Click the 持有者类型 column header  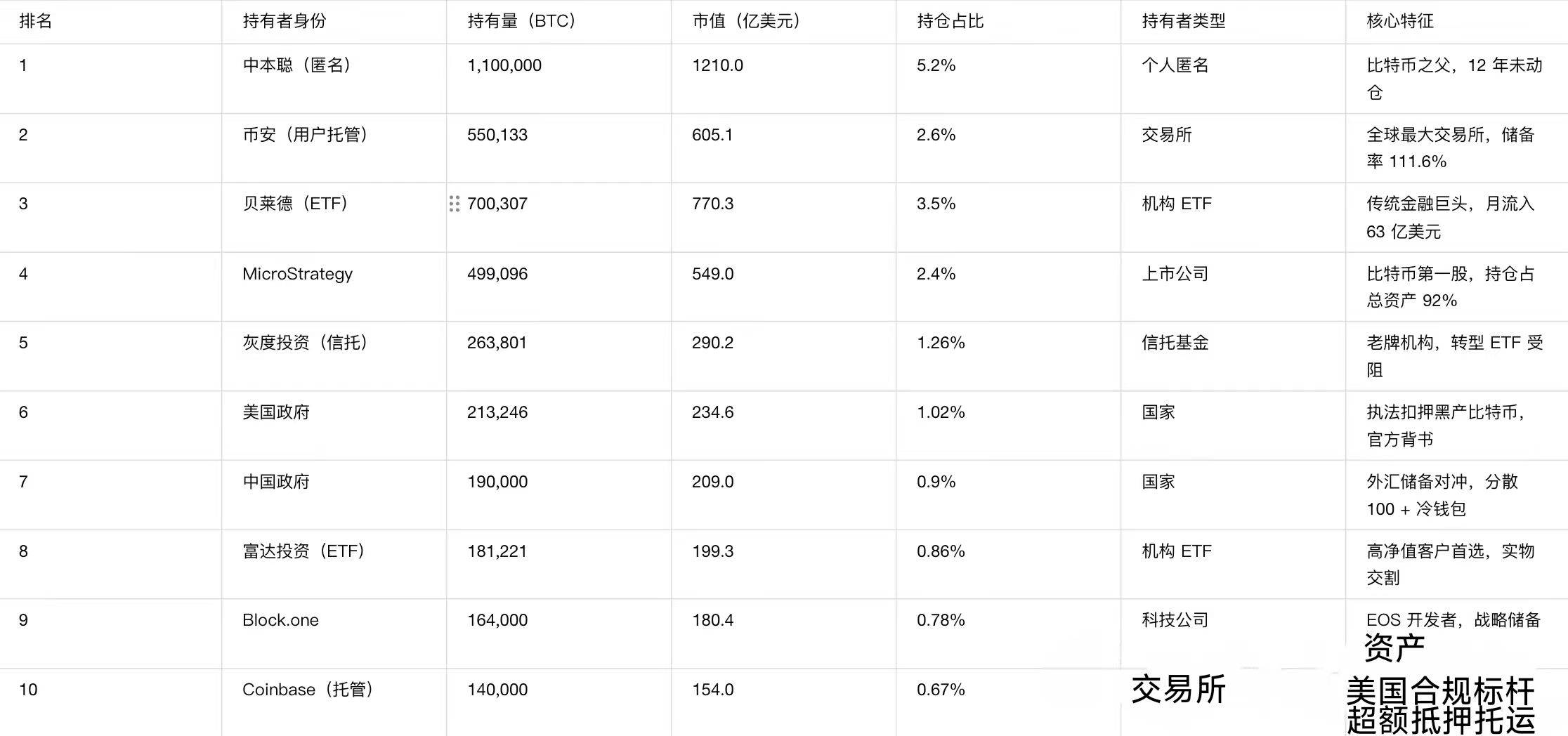(x=1183, y=21)
